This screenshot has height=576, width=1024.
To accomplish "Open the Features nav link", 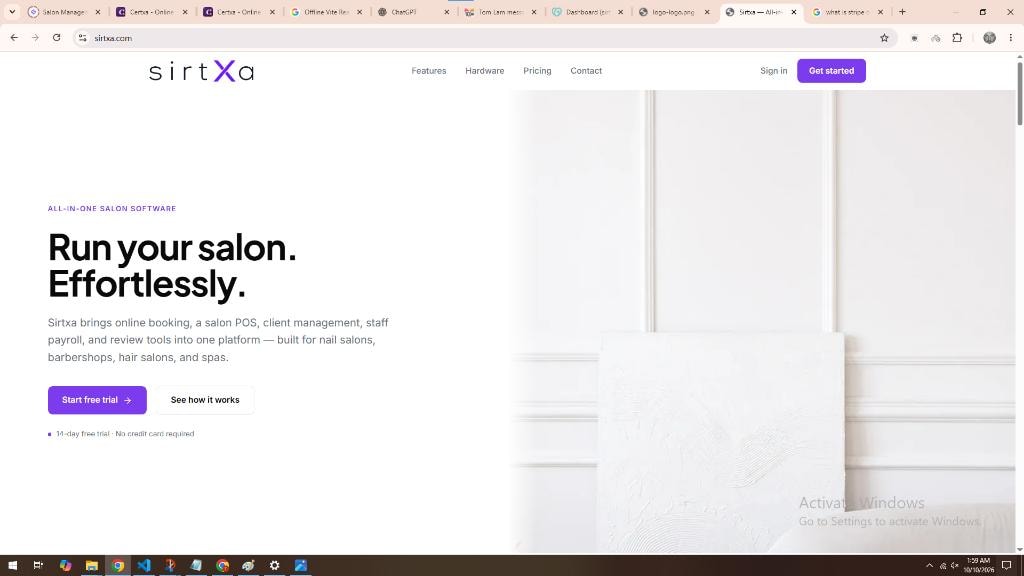I will [x=428, y=71].
